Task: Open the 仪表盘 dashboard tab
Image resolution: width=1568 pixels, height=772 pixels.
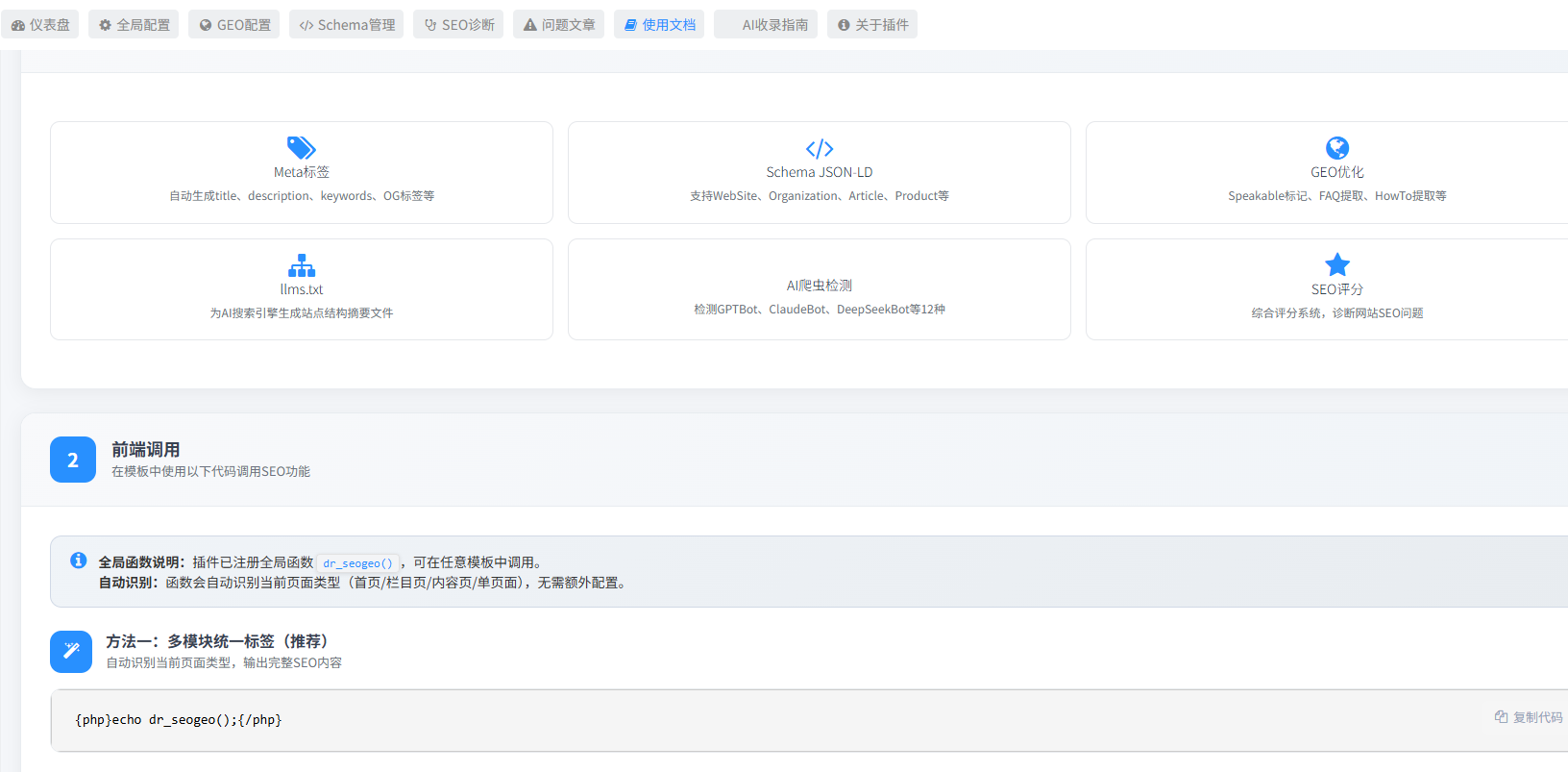Action: coord(40,25)
